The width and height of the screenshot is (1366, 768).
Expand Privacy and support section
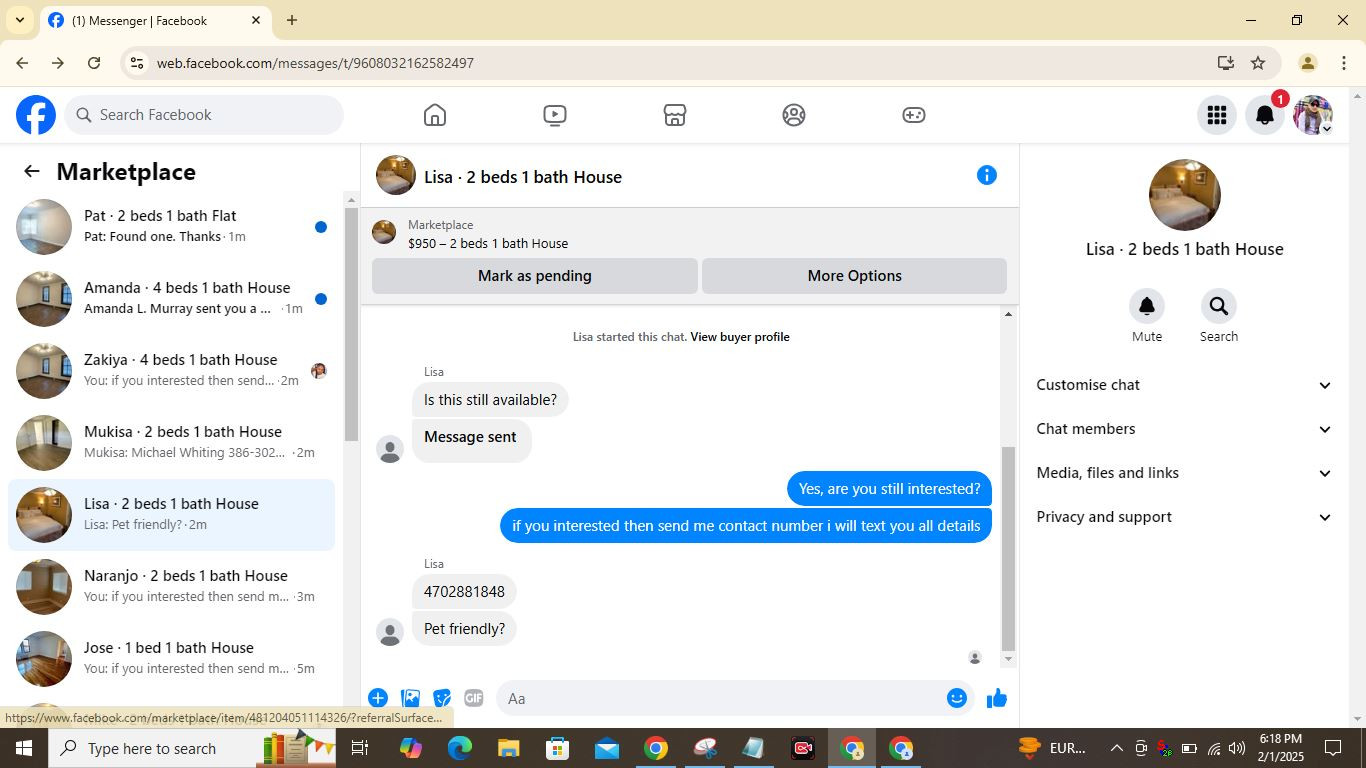1184,517
